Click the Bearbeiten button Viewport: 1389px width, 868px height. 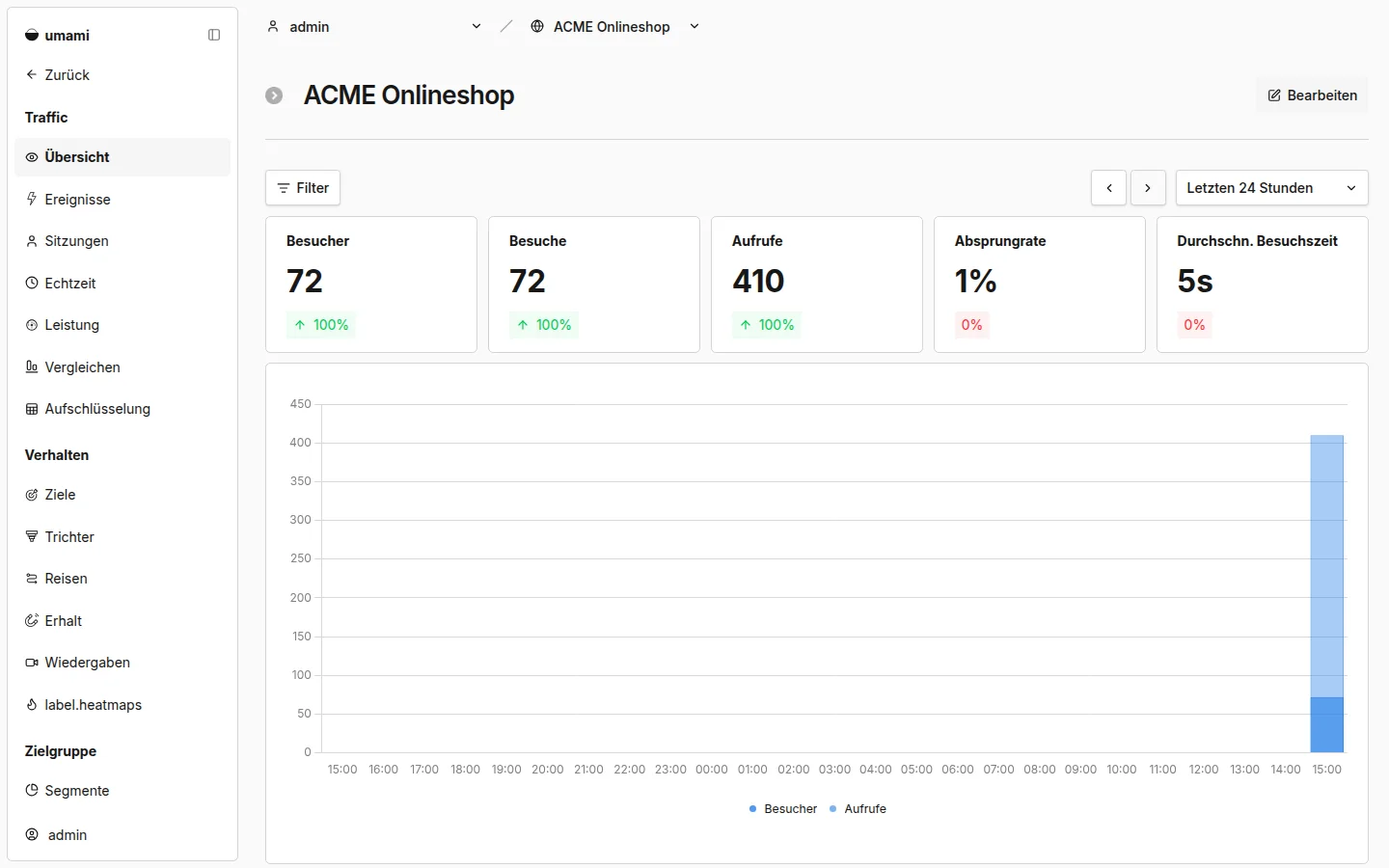(x=1312, y=95)
